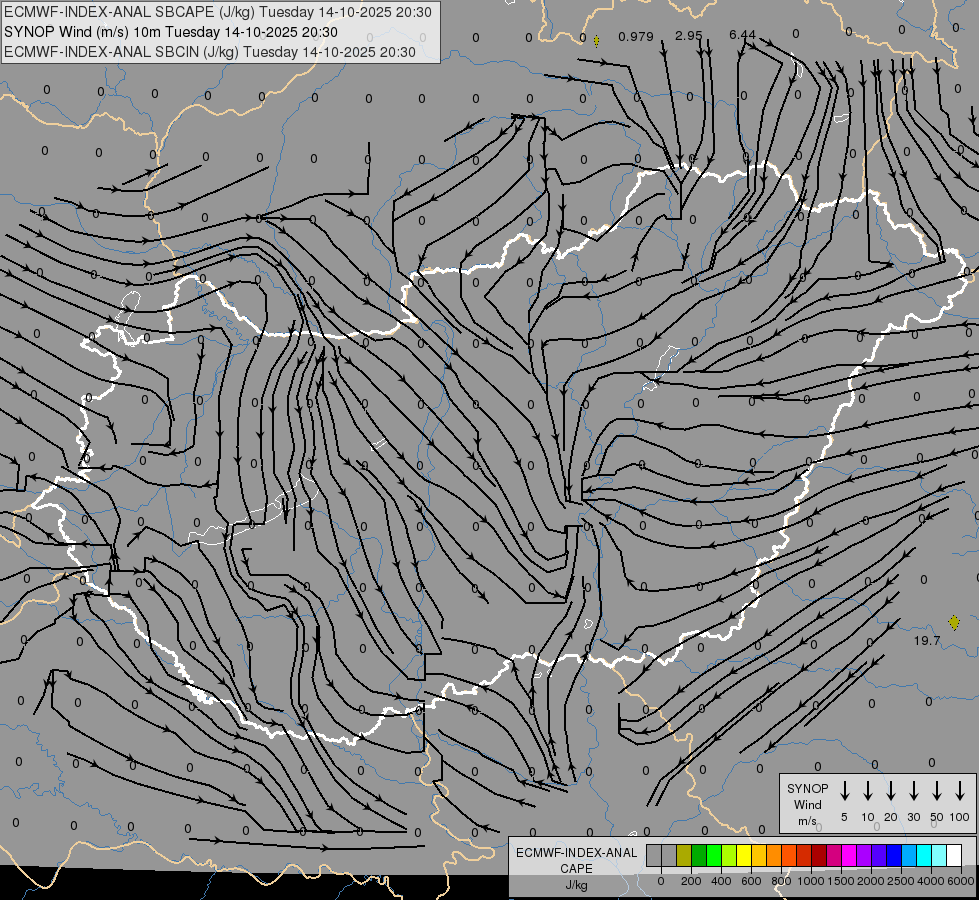
Task: Click the SYNOP Wind 10m title line
Action: pyautogui.click(x=170, y=32)
